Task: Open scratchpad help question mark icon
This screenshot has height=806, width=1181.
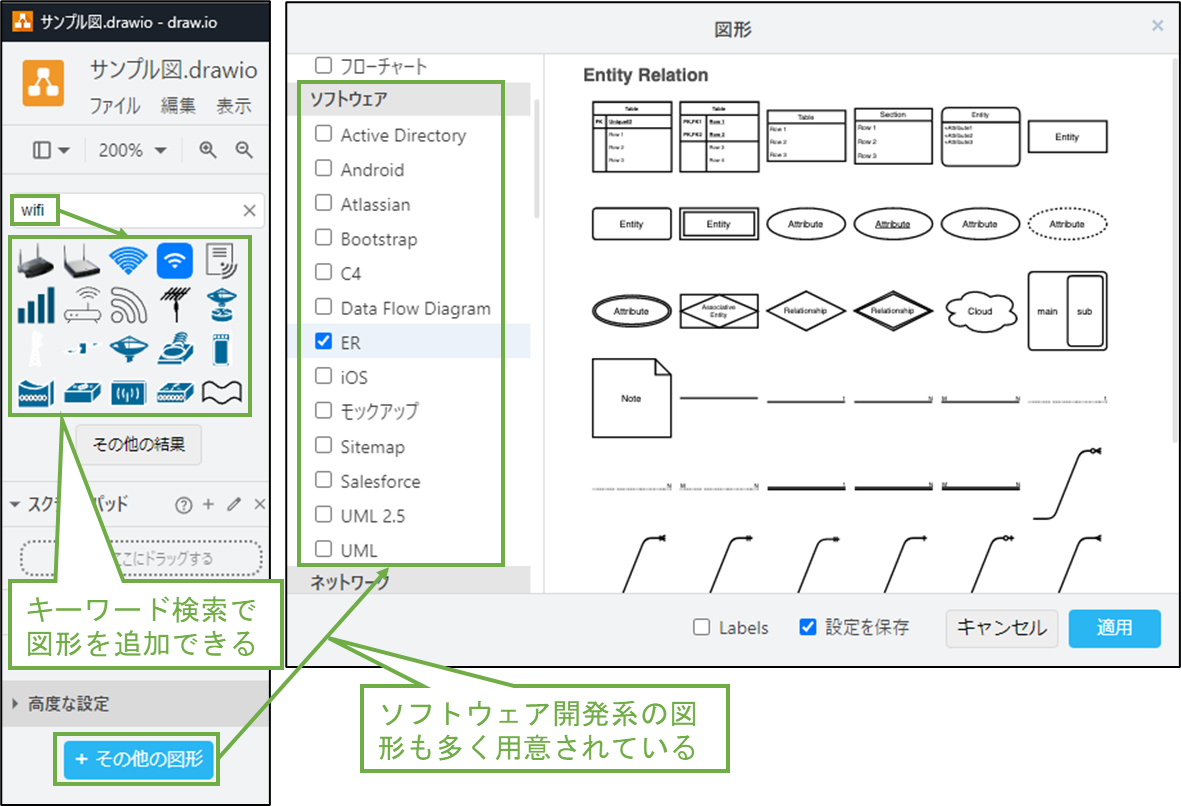Action: pyautogui.click(x=184, y=505)
